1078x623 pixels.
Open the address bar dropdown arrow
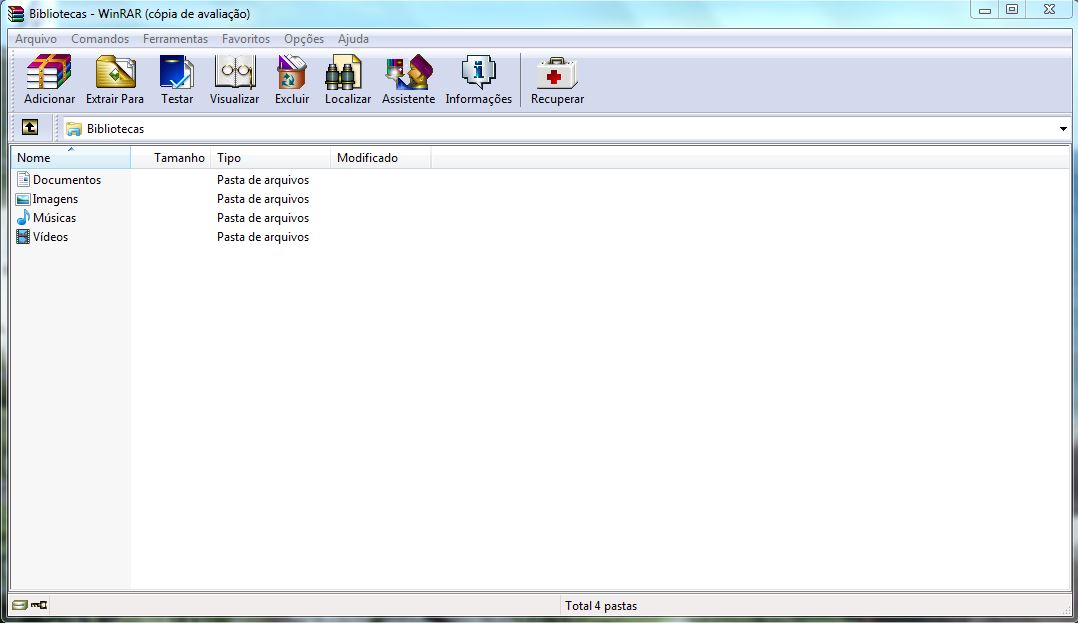(x=1063, y=129)
